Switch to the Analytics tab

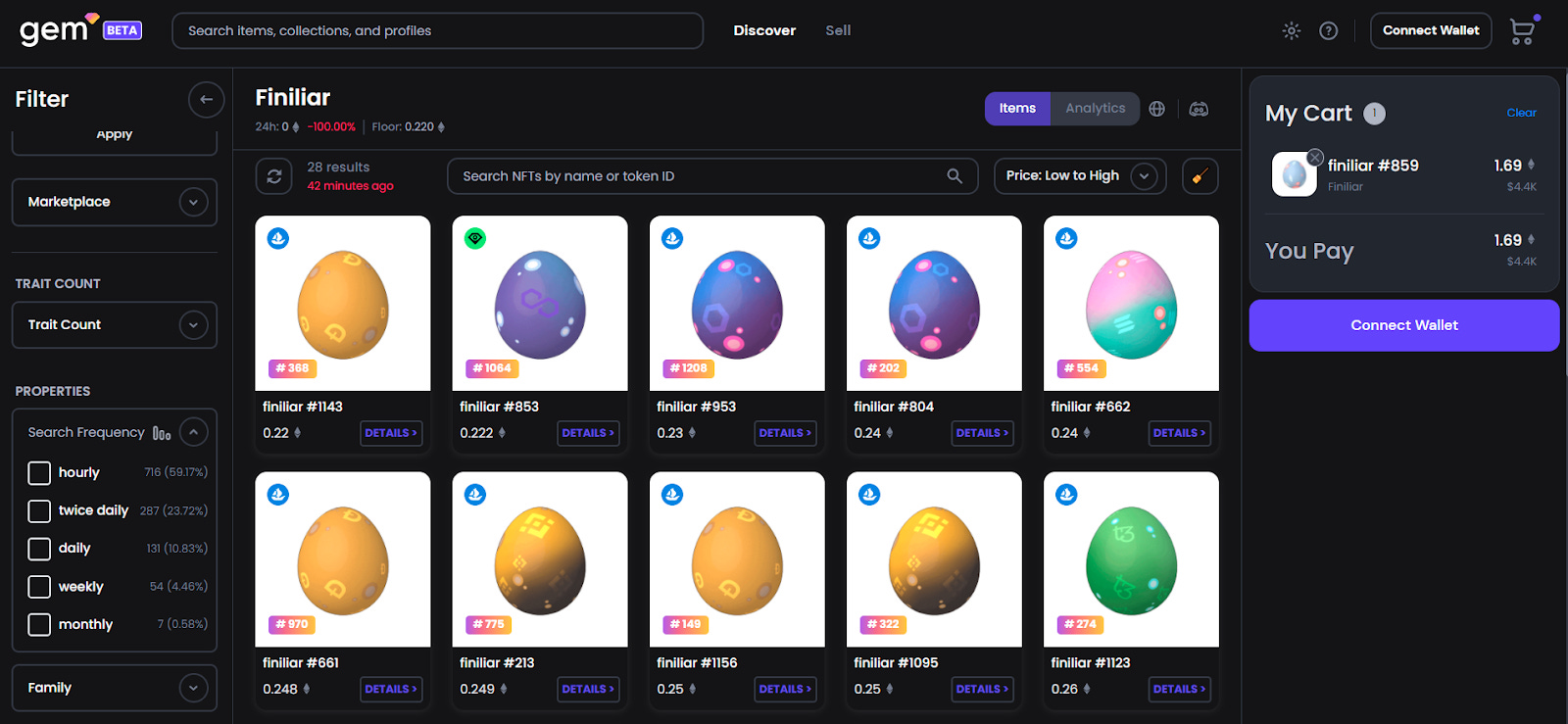click(1095, 109)
